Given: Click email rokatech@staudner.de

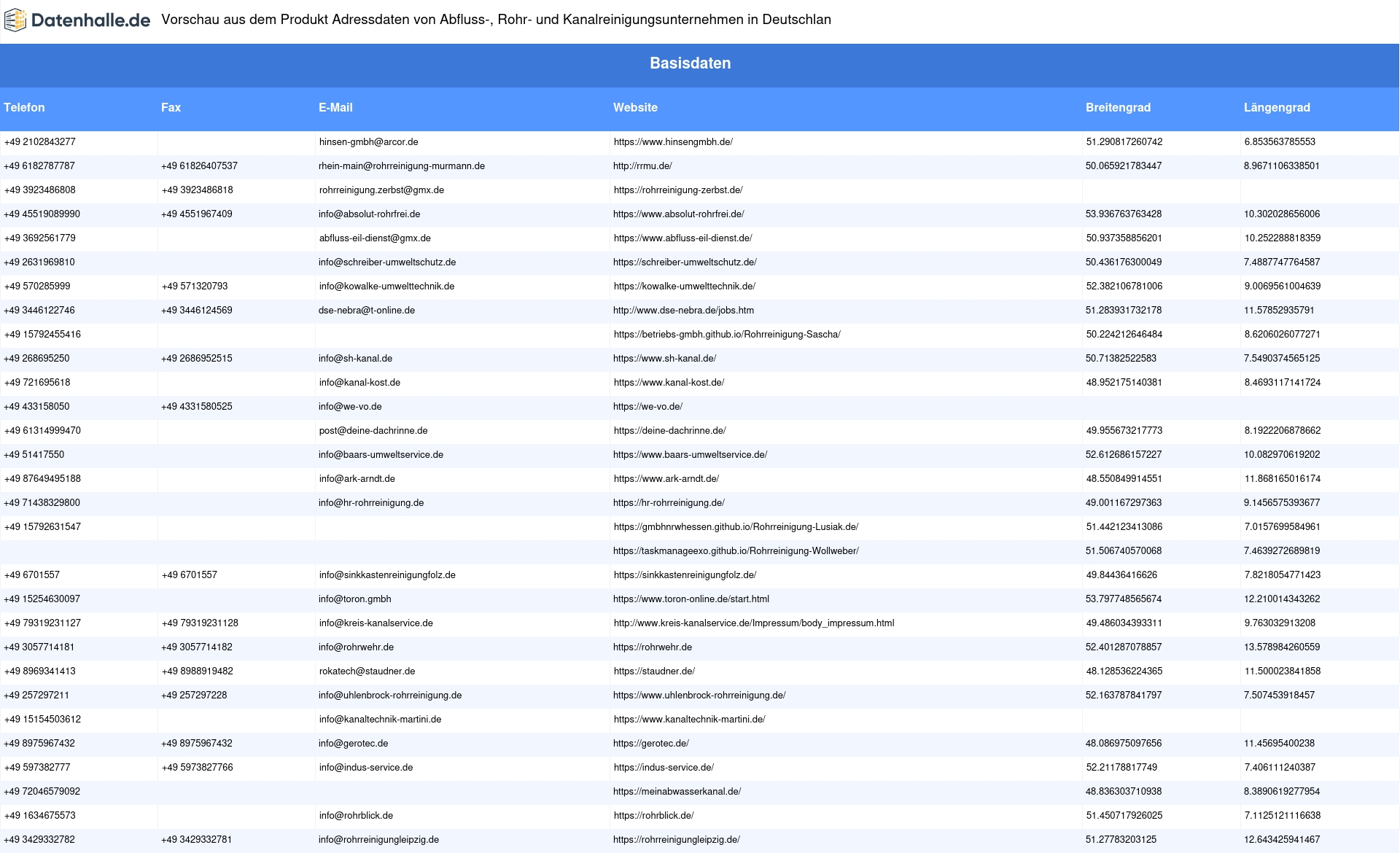Looking at the screenshot, I should pos(367,671).
